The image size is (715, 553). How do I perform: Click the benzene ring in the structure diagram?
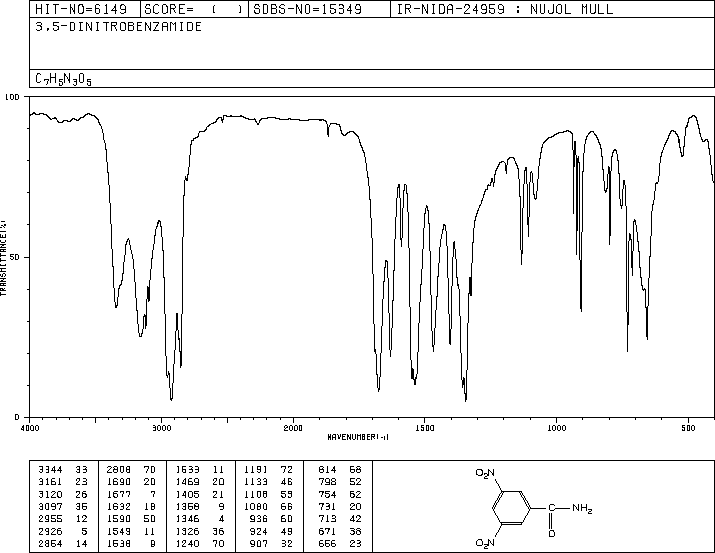[511, 508]
